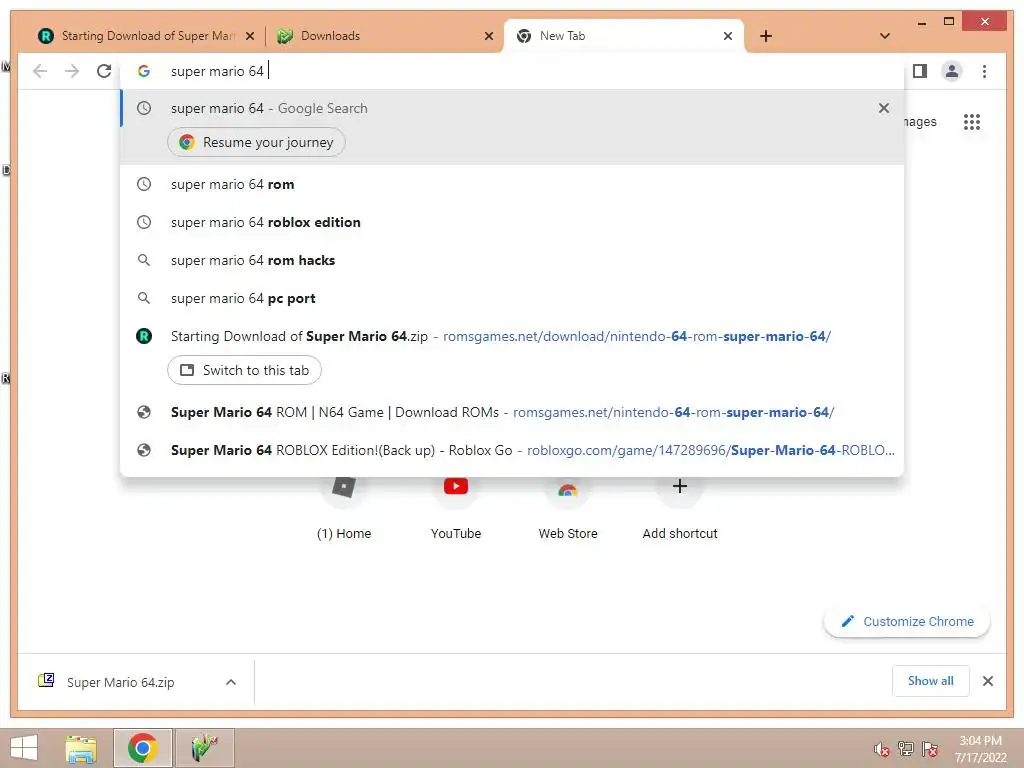Go forward with the forward arrow
The image size is (1024, 768).
point(72,71)
